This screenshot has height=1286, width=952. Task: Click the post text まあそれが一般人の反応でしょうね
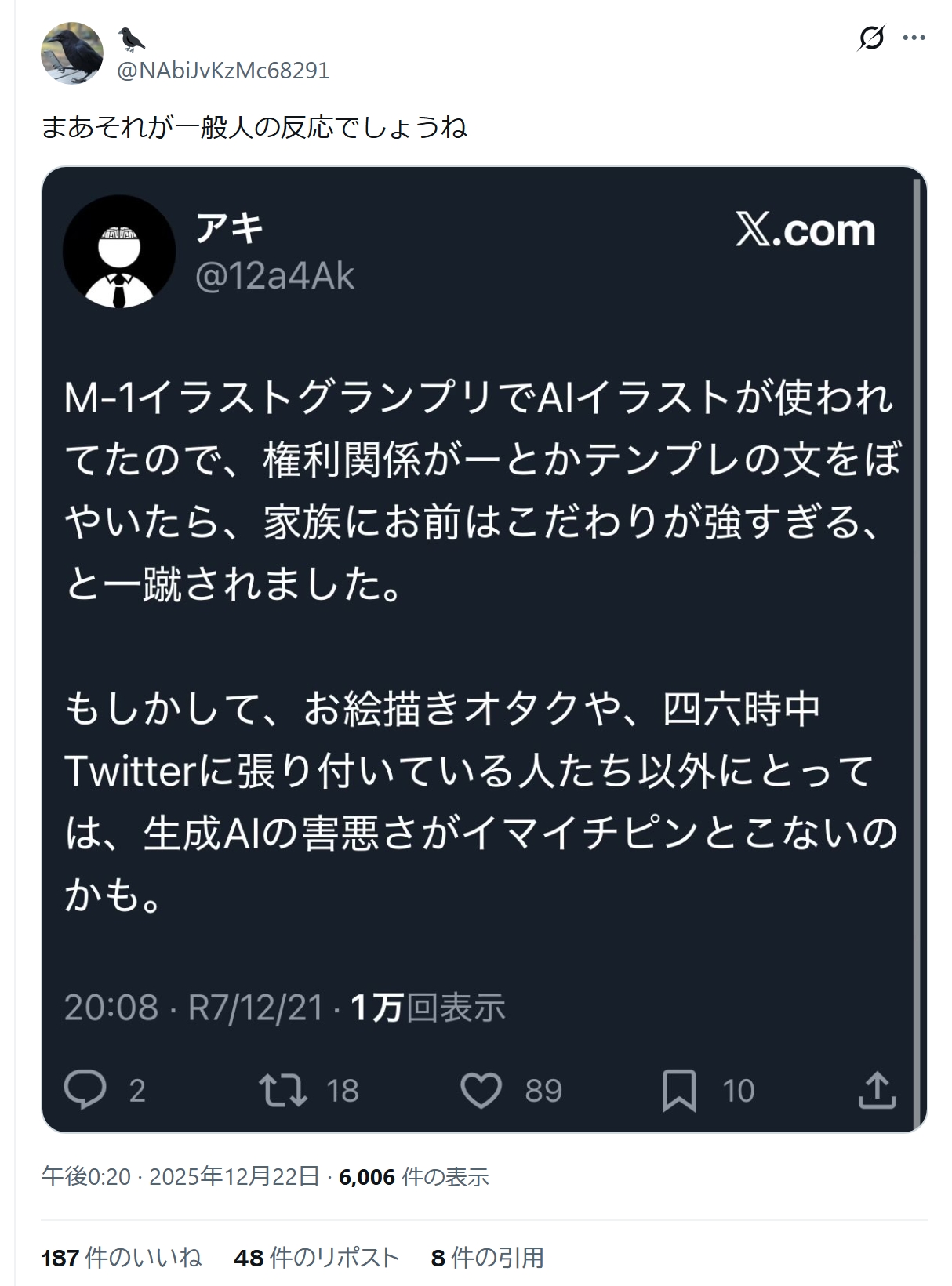coord(254,127)
